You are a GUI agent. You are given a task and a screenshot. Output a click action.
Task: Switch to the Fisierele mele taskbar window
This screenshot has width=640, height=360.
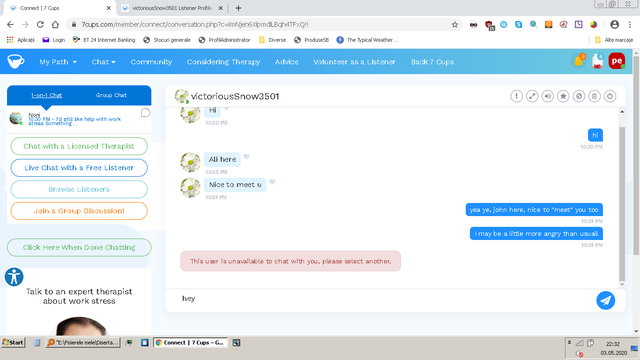[83, 342]
